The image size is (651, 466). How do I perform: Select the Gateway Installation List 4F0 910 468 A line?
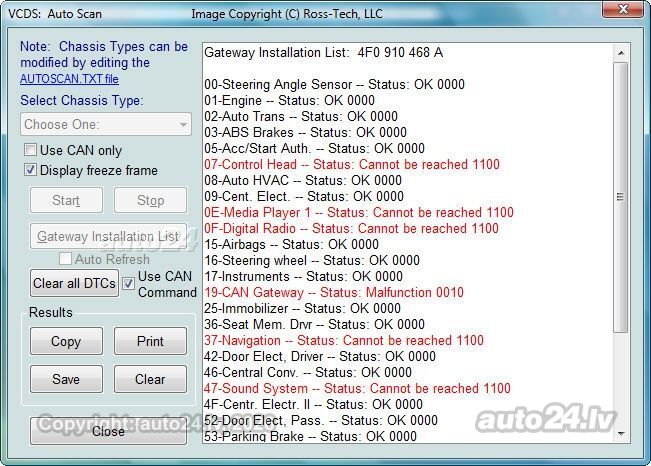click(x=323, y=52)
